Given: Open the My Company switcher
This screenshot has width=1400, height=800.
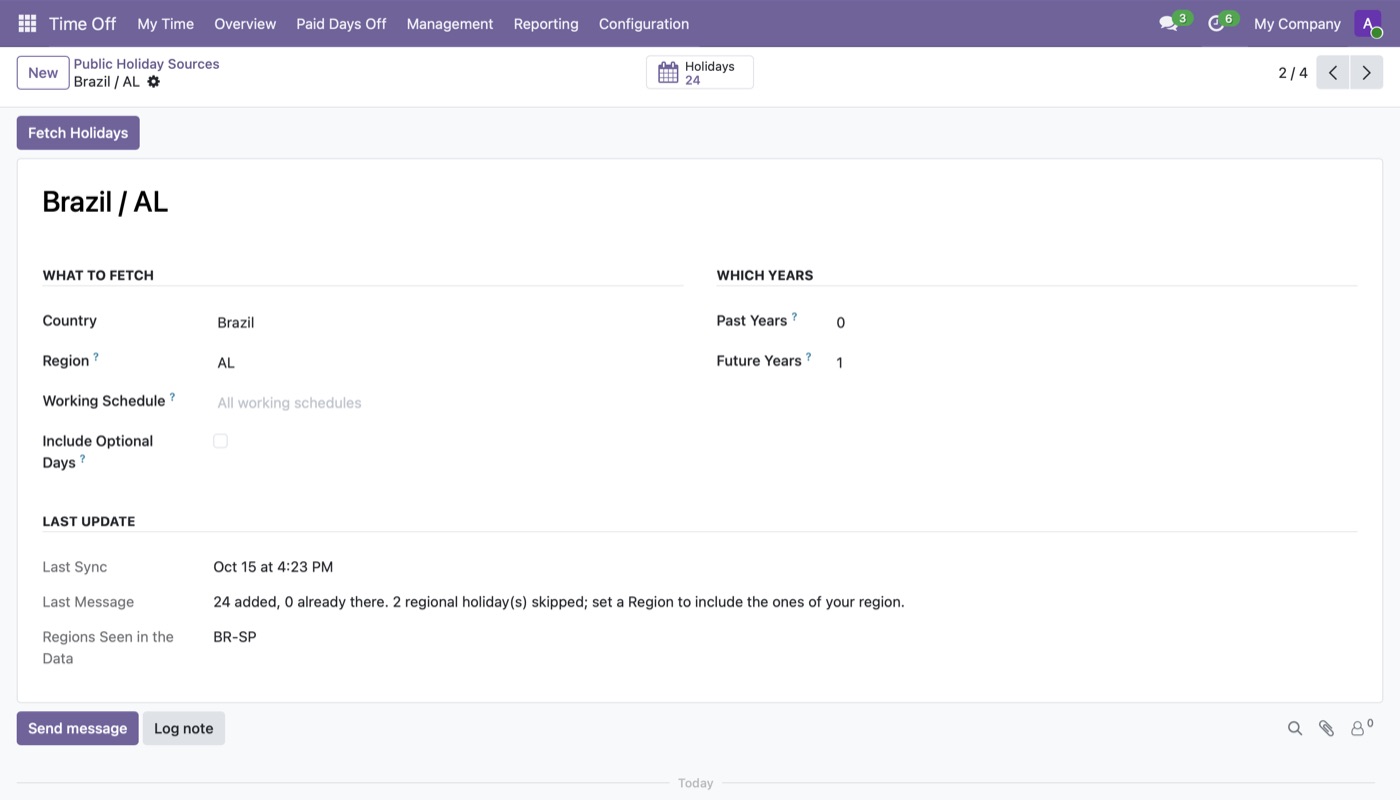Looking at the screenshot, I should pyautogui.click(x=1297, y=24).
